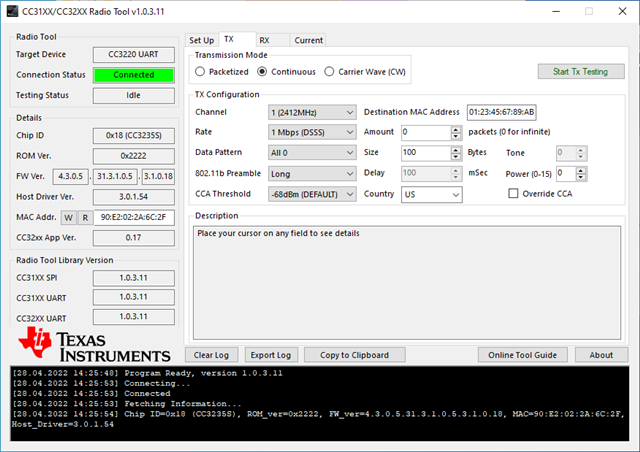This screenshot has height=452, width=640.
Task: Click the FW Ver. 4.3.0.5 field
Action: (71, 176)
